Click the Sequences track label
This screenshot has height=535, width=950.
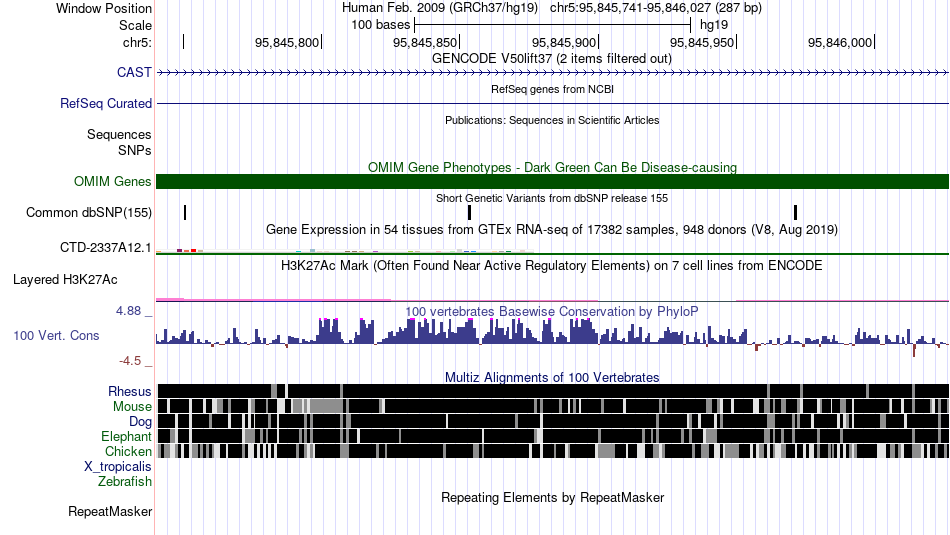119,135
